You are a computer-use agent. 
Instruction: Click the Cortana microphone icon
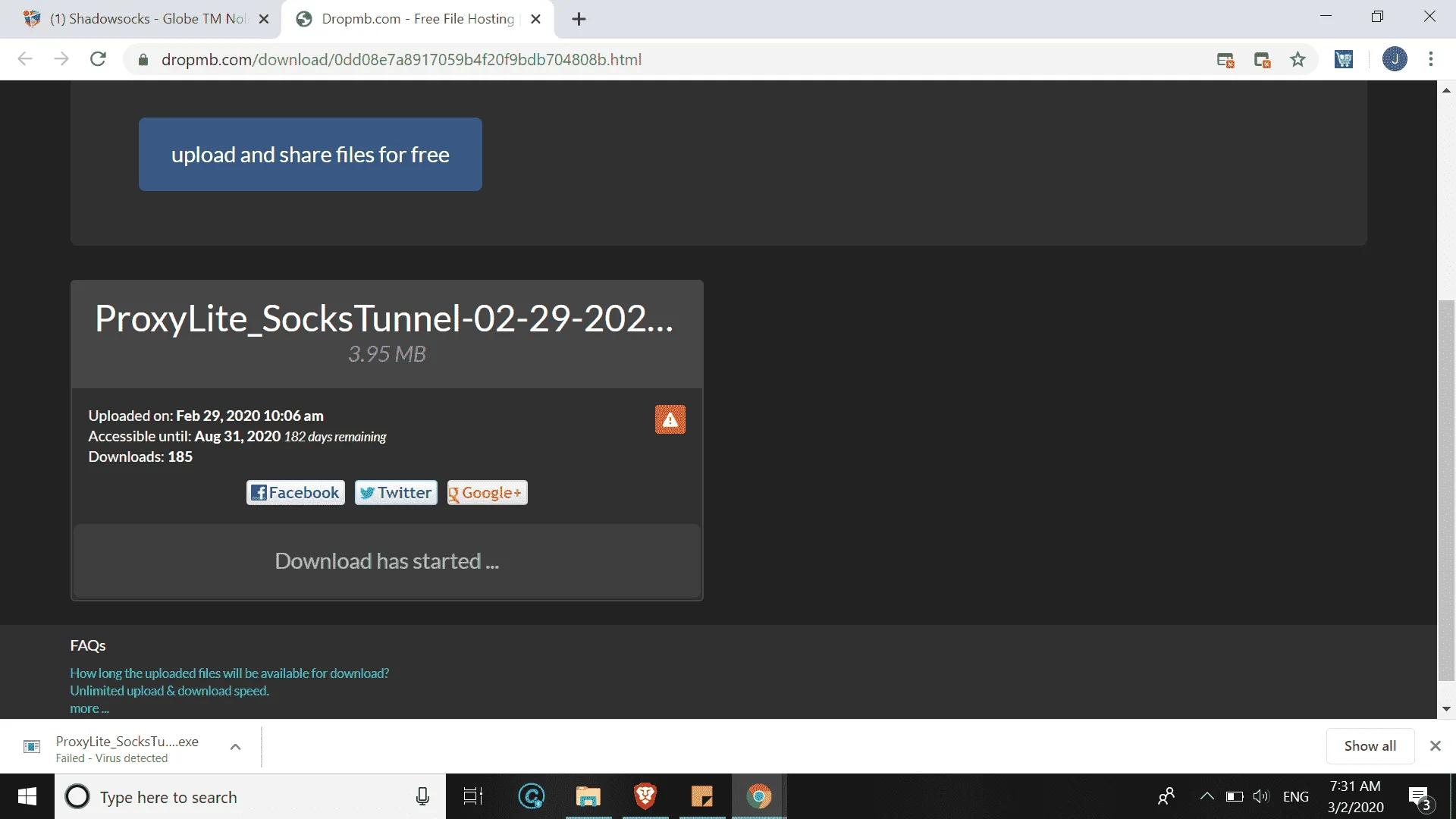click(x=423, y=797)
